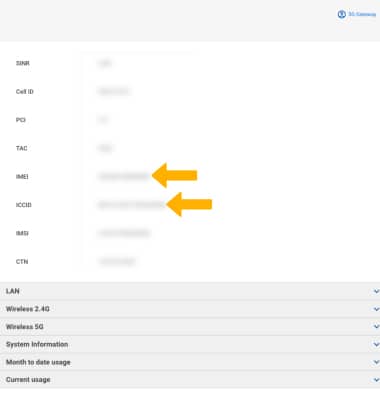Select the SINR label

pos(23,63)
